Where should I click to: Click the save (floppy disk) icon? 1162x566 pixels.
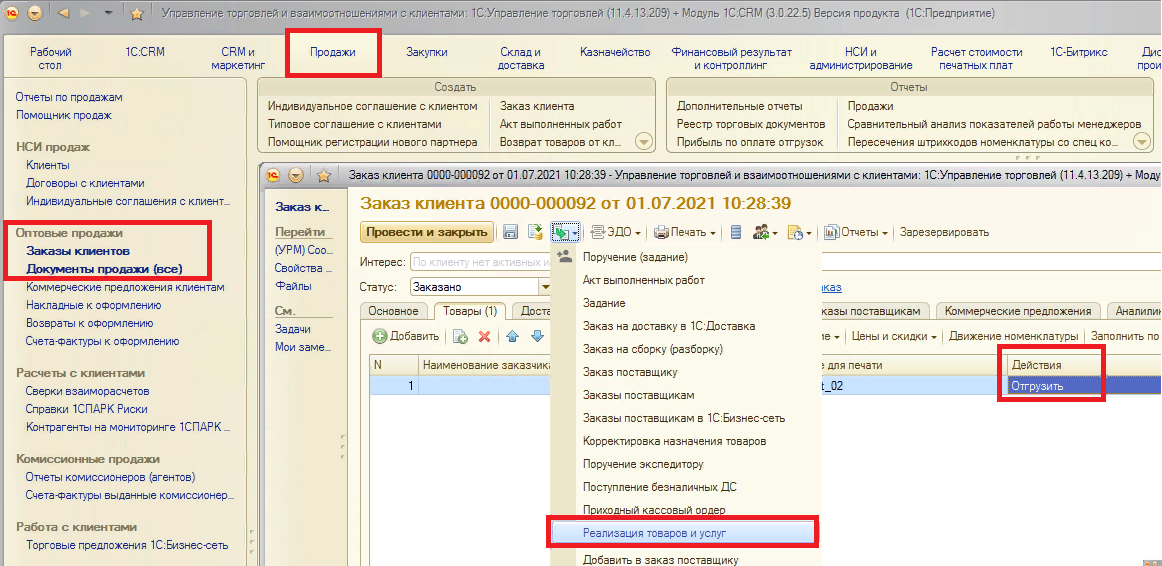click(510, 232)
